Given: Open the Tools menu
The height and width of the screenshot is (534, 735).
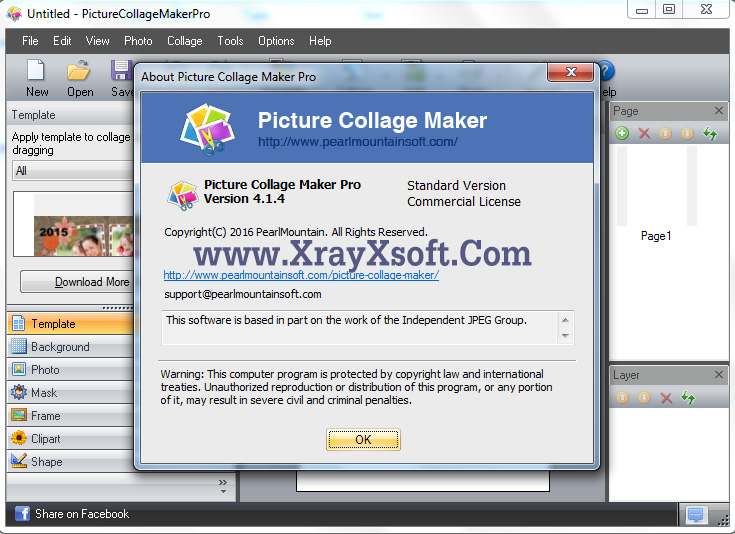Looking at the screenshot, I should 230,41.
